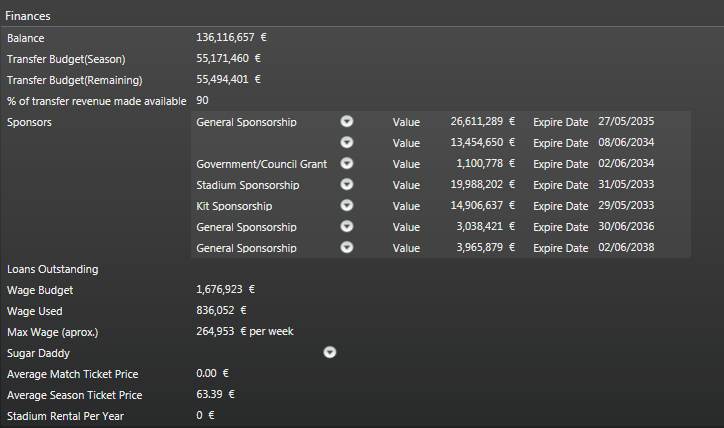The height and width of the screenshot is (428, 724).
Task: Select expire date 30/06/2036
Action: (626, 226)
